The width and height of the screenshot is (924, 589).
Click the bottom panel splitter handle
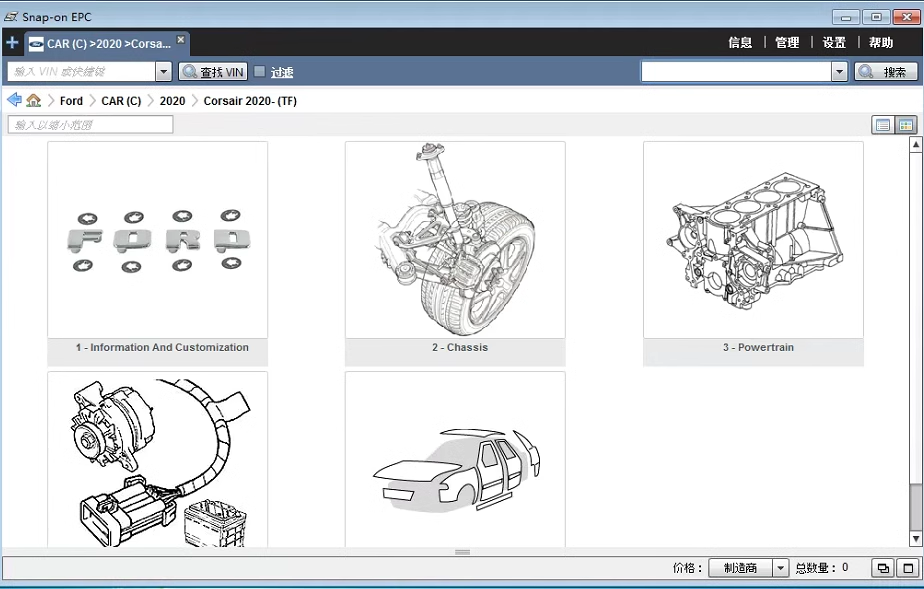coord(463,552)
